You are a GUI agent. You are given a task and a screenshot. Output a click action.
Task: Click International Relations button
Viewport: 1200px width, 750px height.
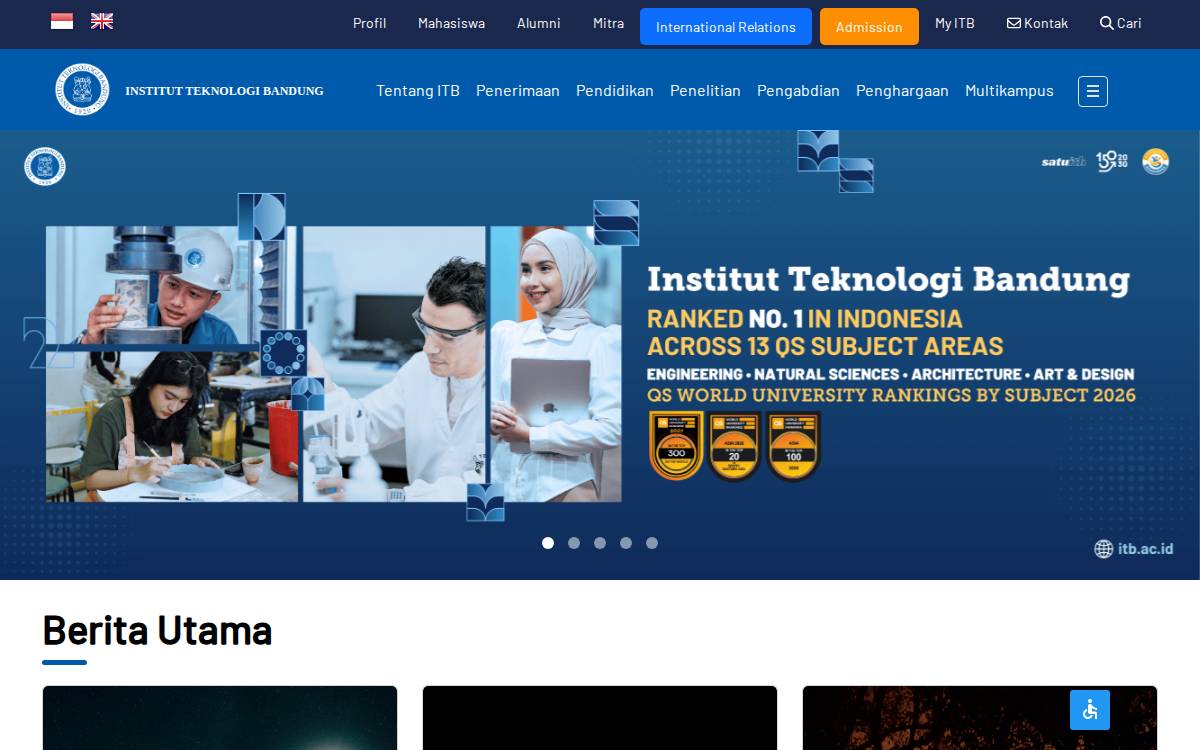point(726,27)
